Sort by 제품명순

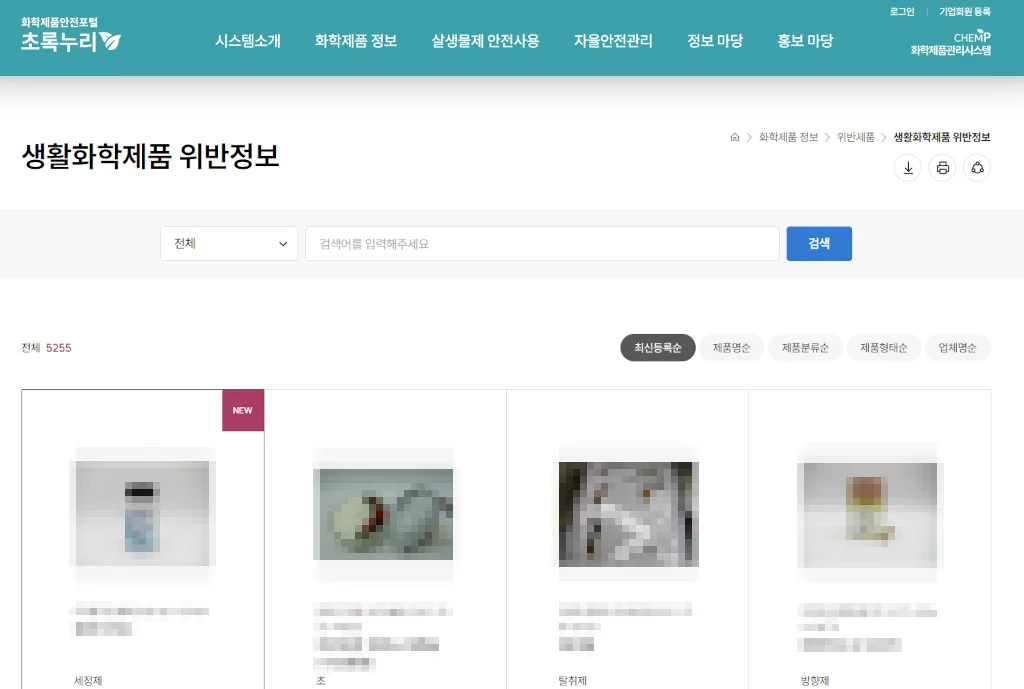(x=731, y=348)
